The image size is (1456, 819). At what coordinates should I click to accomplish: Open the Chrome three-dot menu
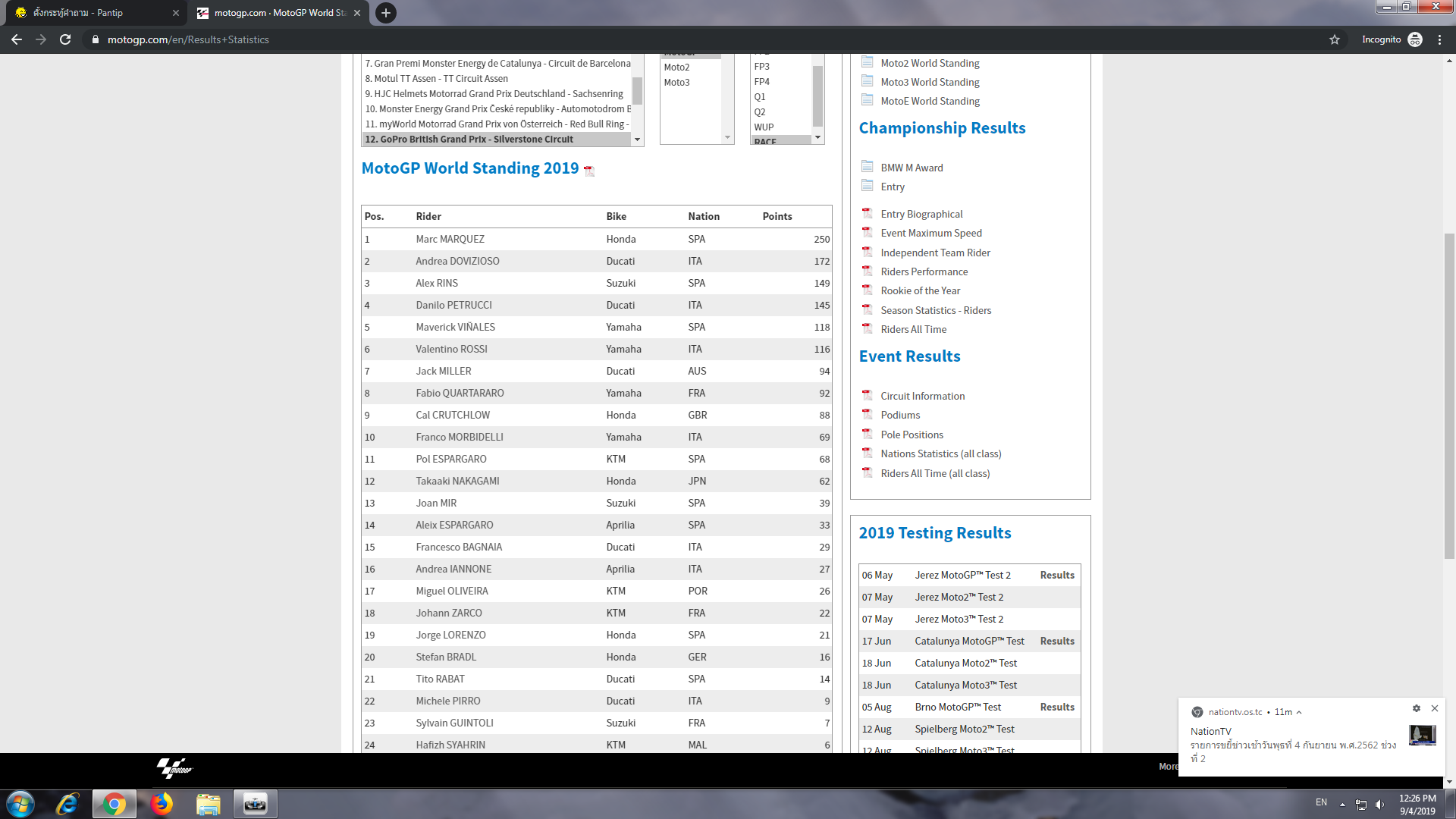click(1439, 39)
